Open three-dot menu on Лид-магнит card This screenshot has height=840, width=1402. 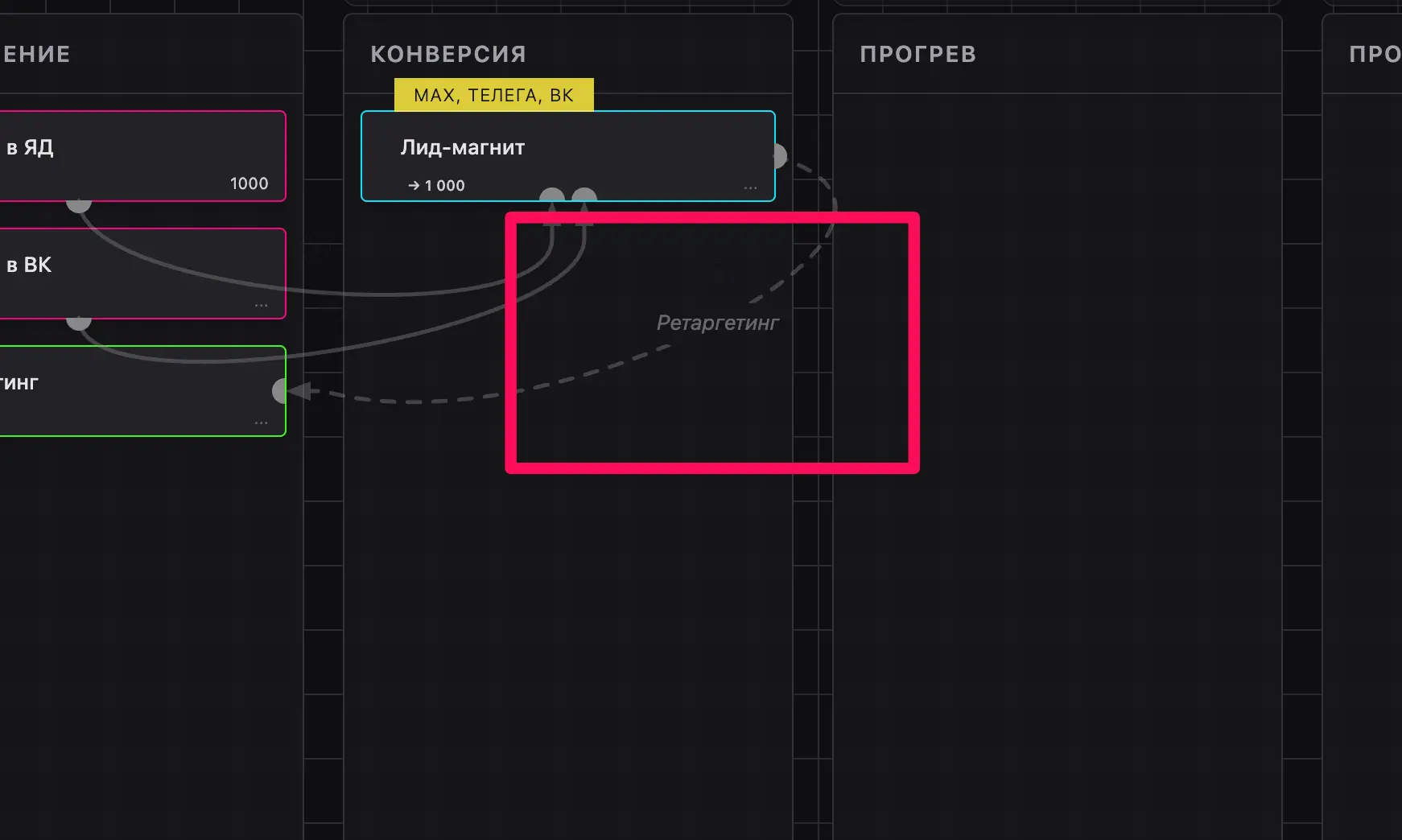pyautogui.click(x=750, y=187)
